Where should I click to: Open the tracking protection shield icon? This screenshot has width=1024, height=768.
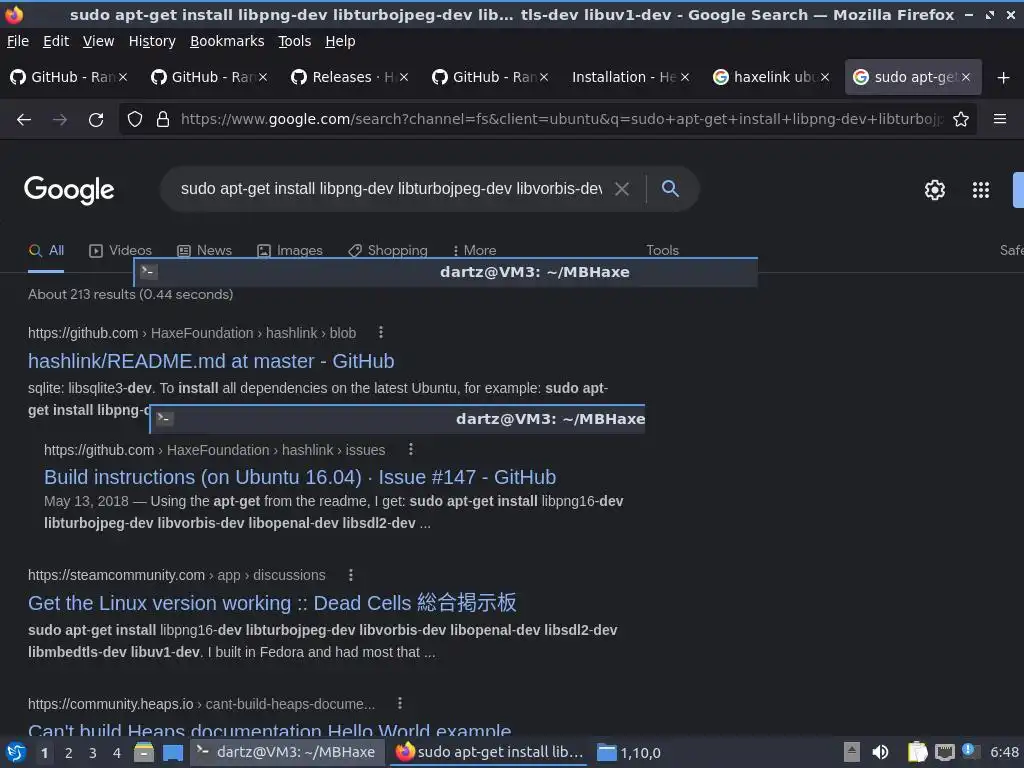click(135, 120)
